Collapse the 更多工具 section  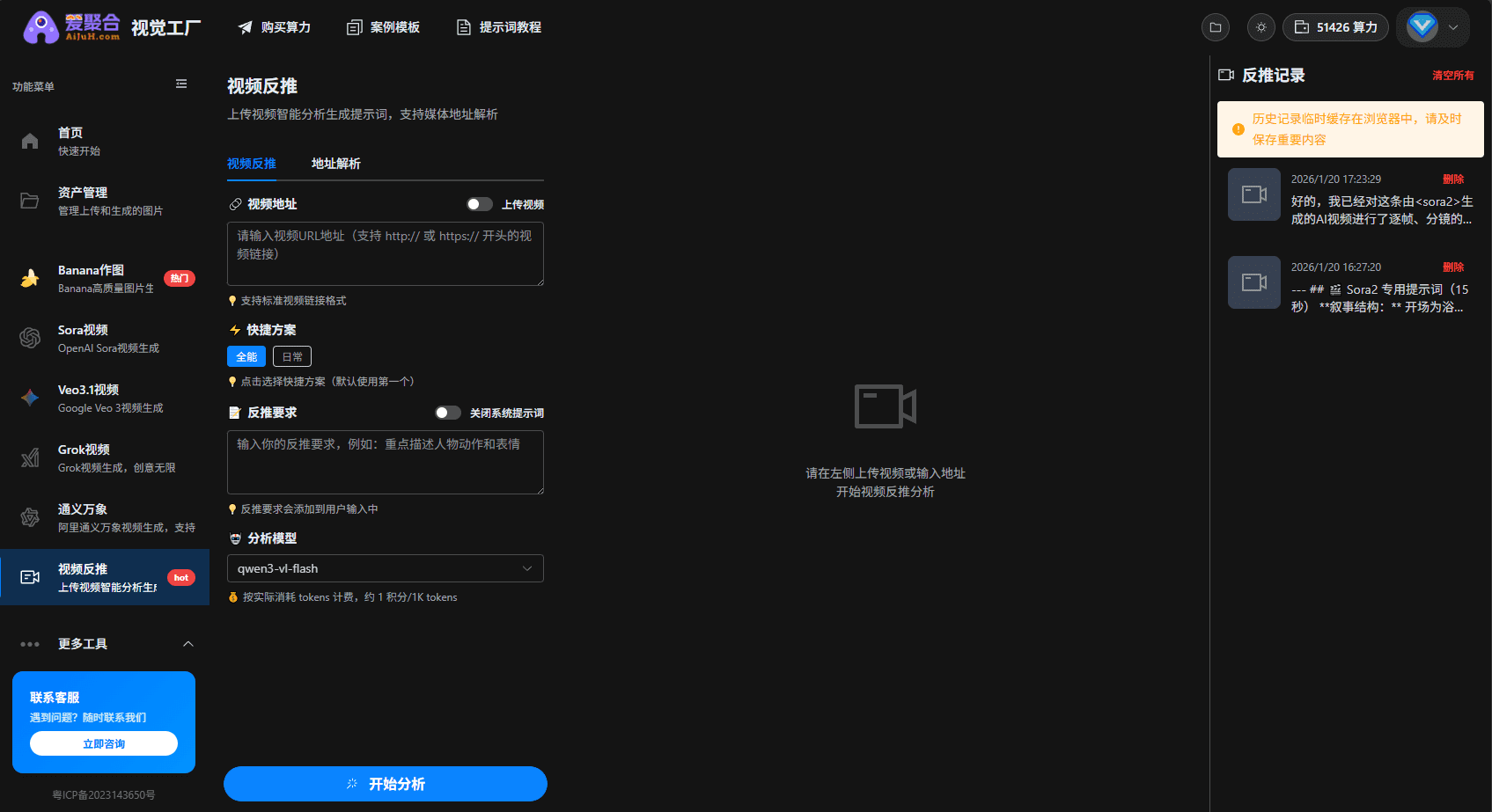[x=188, y=643]
